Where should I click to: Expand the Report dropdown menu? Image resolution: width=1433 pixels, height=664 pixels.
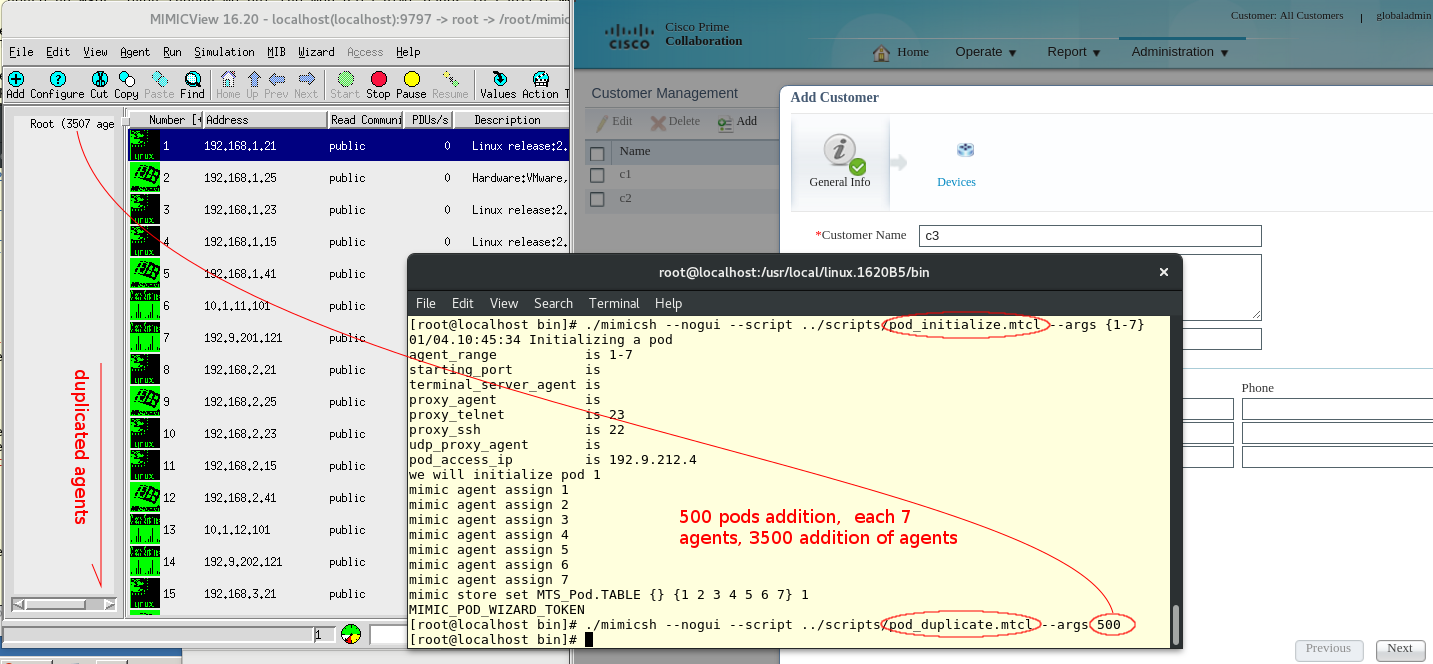coord(1074,52)
